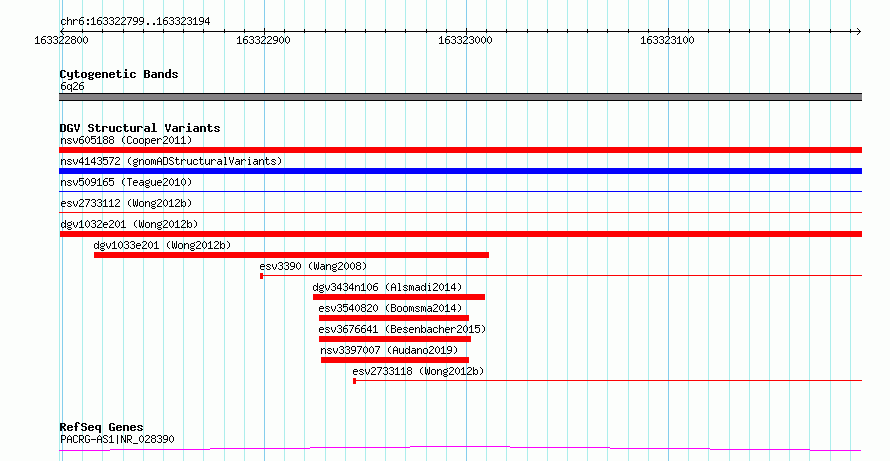
Task: Click the 6q26 band label
Action: point(72,87)
